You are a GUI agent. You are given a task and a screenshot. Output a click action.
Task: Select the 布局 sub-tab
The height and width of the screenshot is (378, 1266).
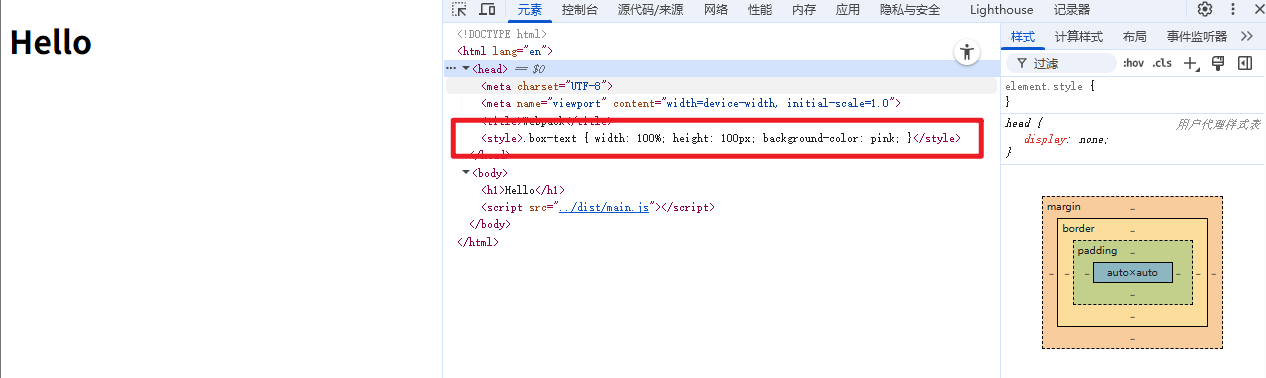[1135, 36]
